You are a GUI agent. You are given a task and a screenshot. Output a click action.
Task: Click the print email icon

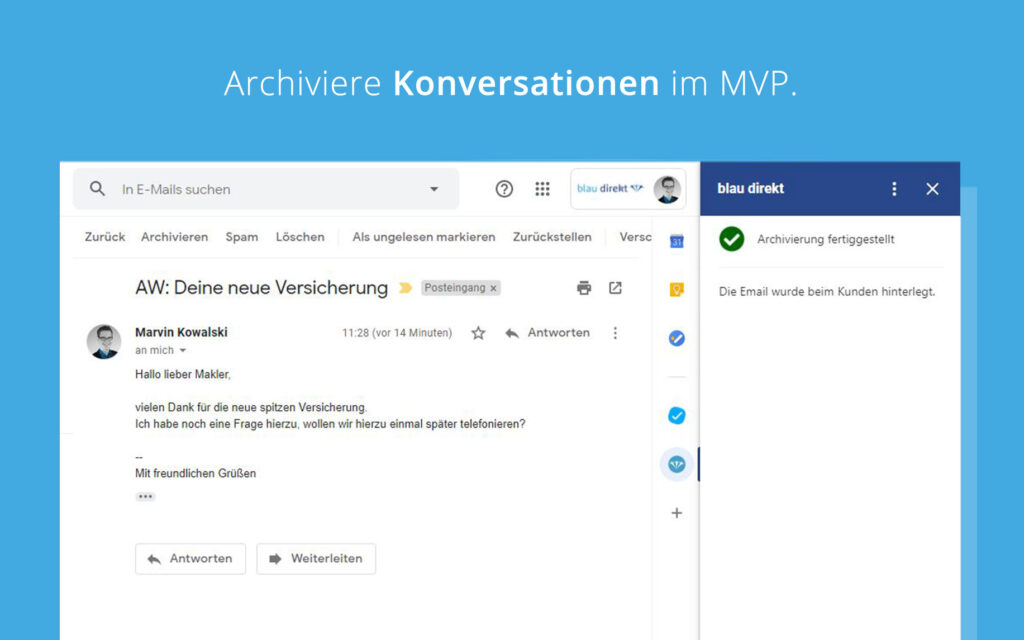click(x=584, y=287)
